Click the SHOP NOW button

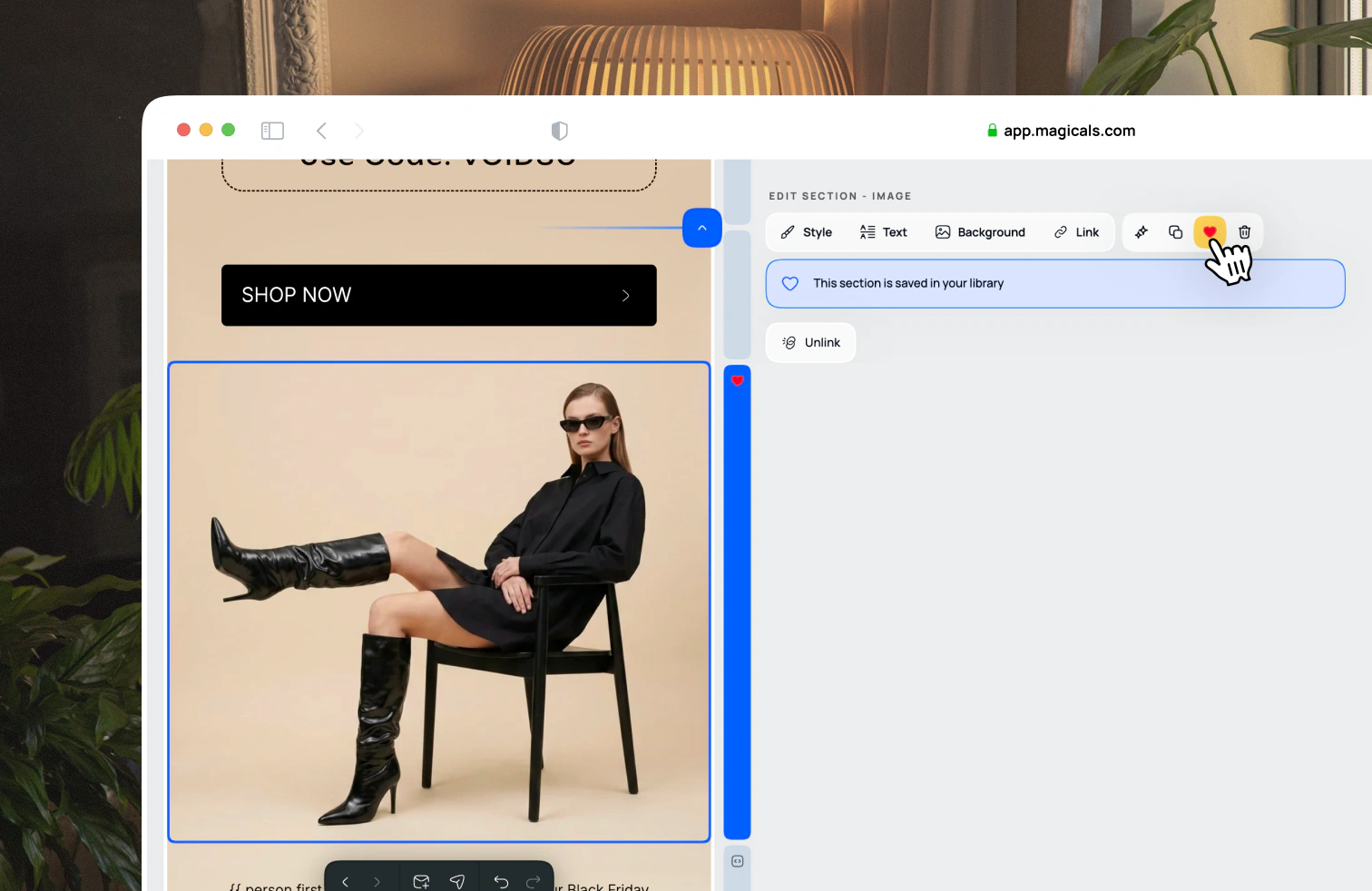point(439,295)
